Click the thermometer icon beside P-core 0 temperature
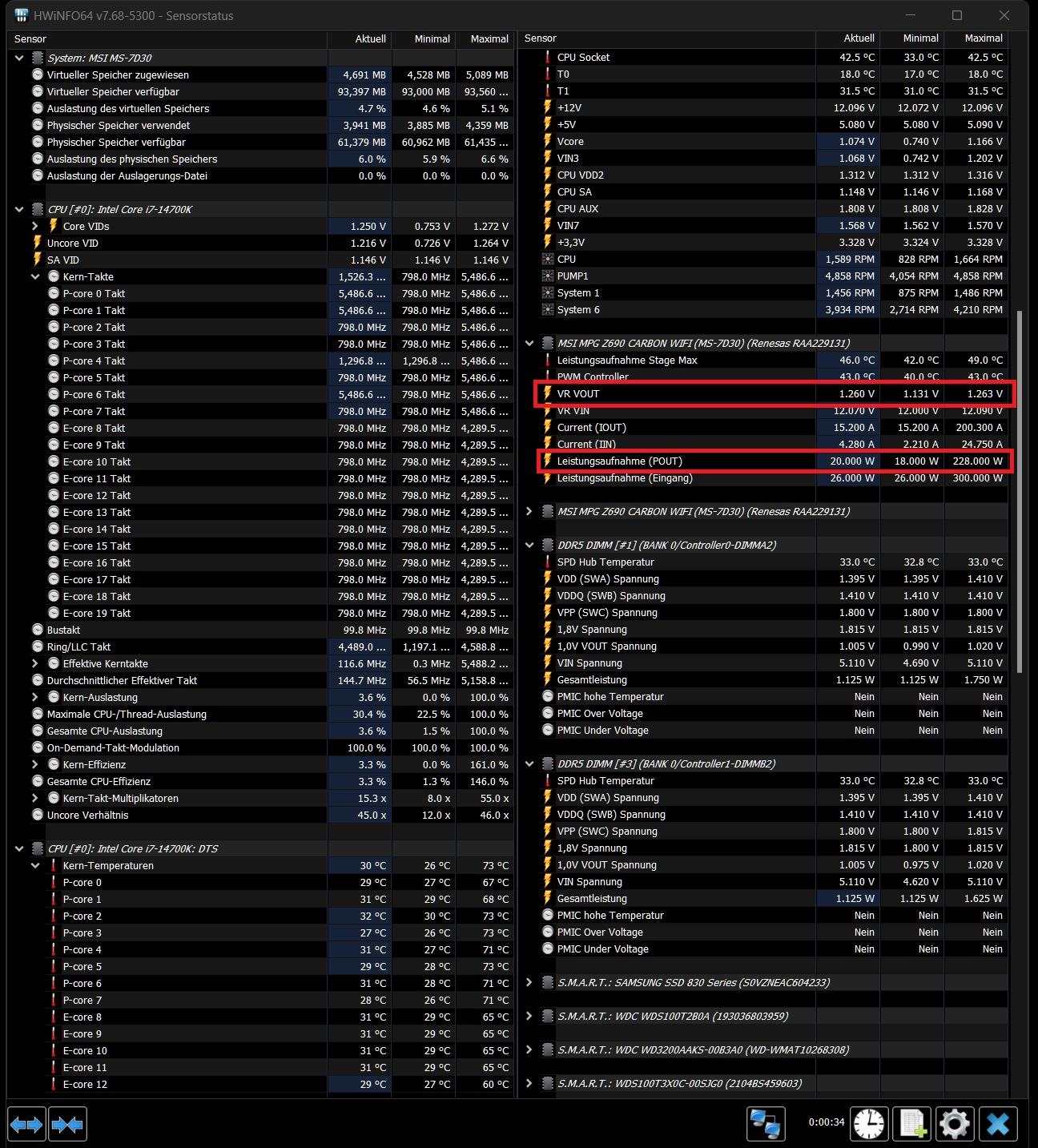 point(54,882)
